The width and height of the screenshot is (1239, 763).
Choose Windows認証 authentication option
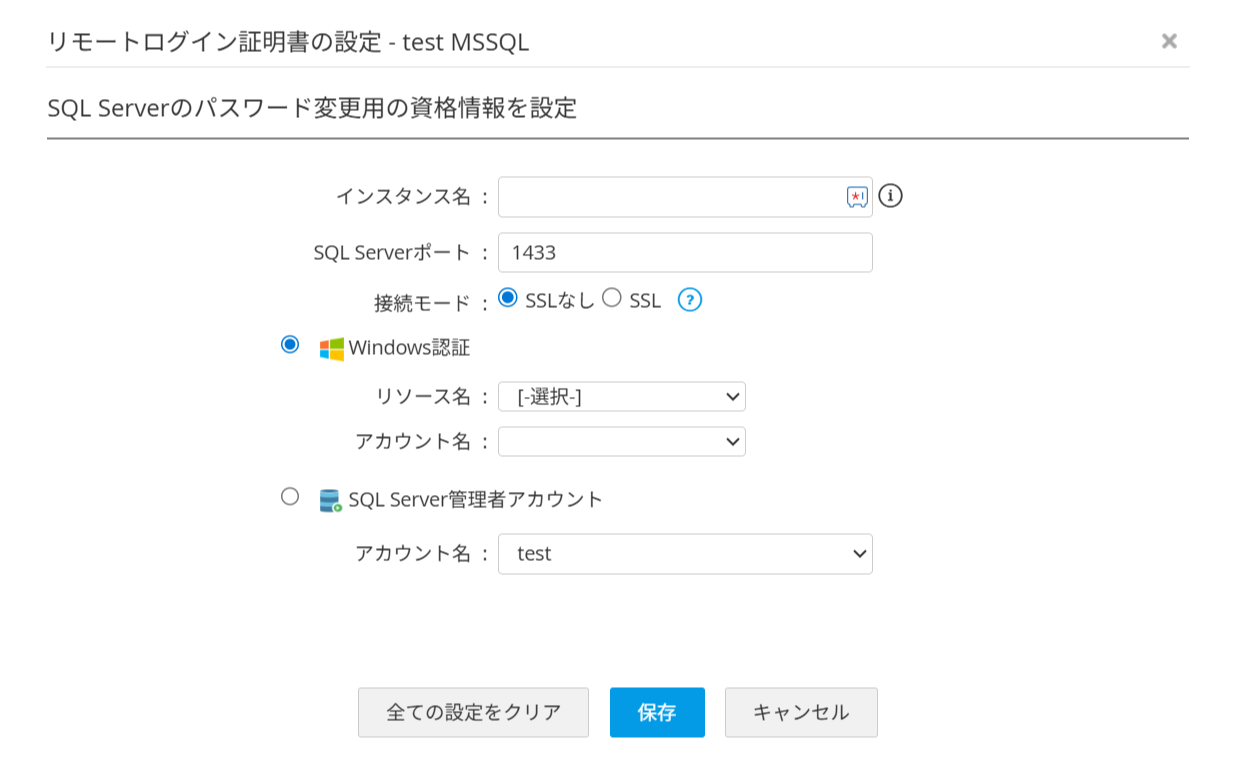[x=290, y=345]
